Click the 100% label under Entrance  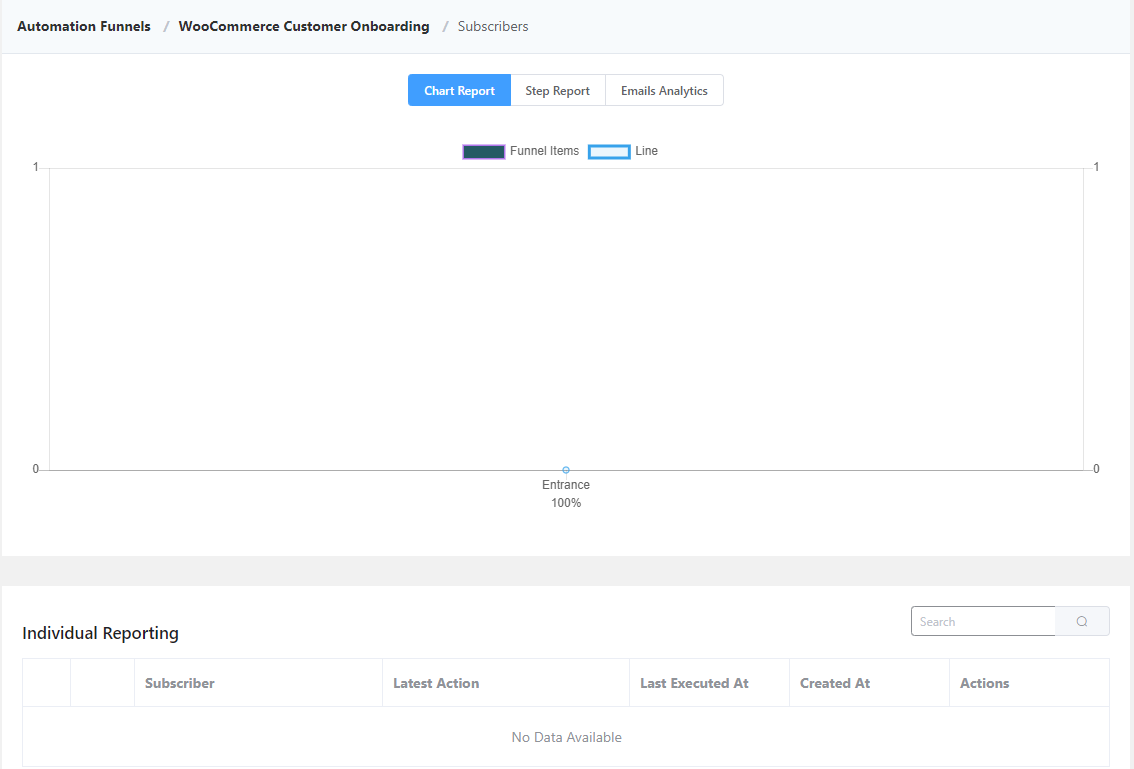click(566, 503)
